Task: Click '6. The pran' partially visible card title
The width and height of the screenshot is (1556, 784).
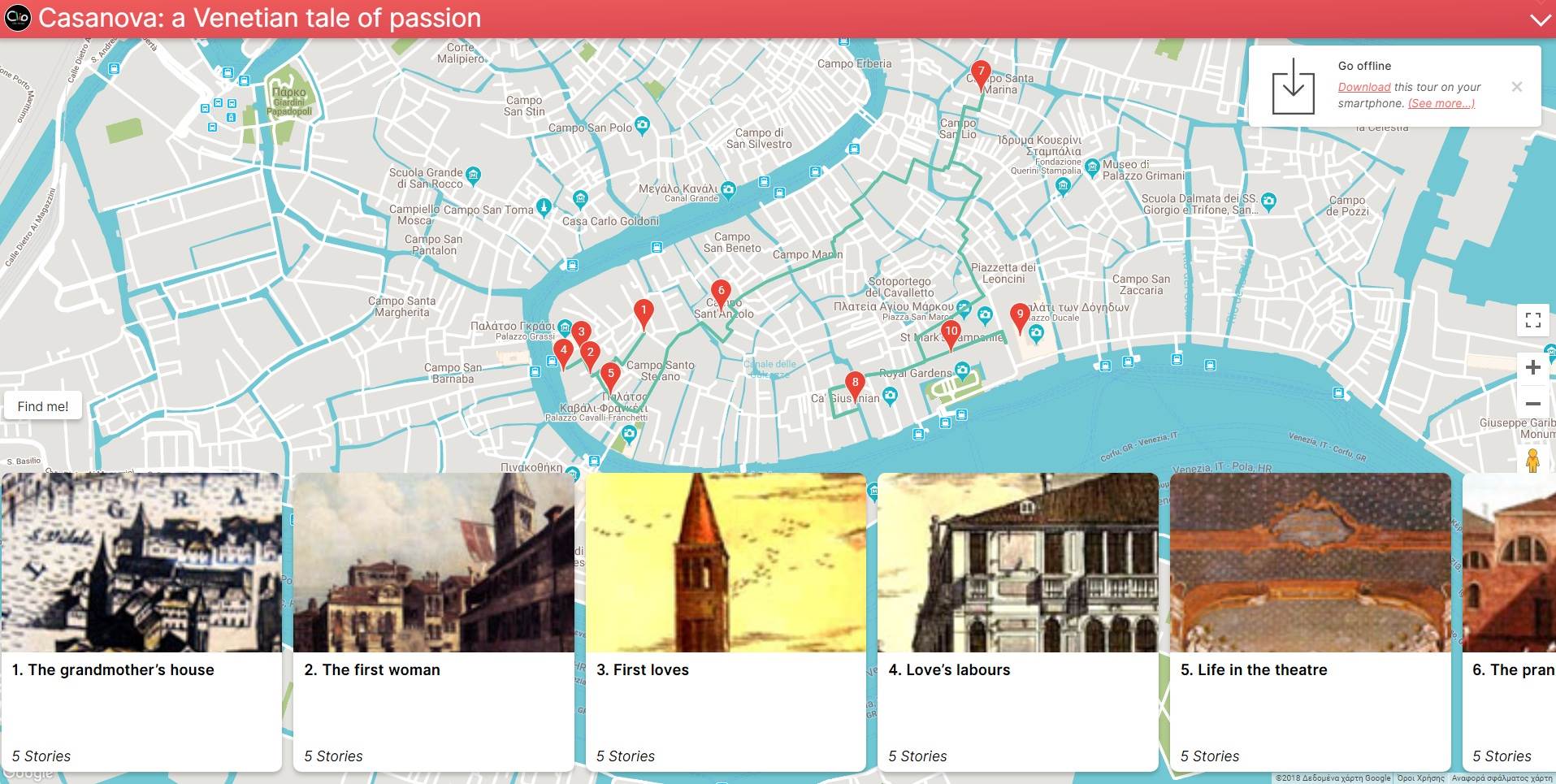Action: pos(1513,669)
